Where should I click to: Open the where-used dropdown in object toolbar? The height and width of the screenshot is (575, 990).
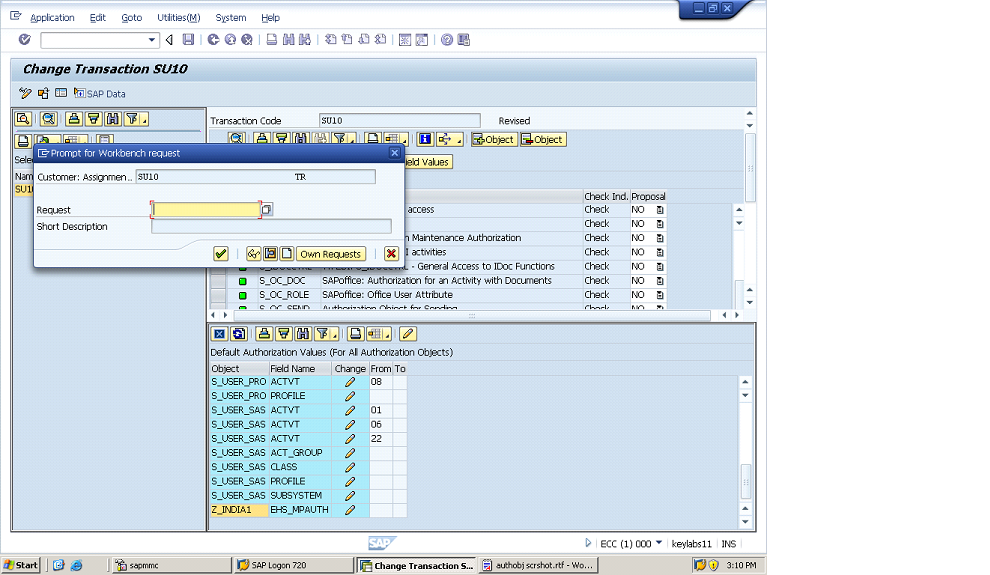[x=450, y=139]
